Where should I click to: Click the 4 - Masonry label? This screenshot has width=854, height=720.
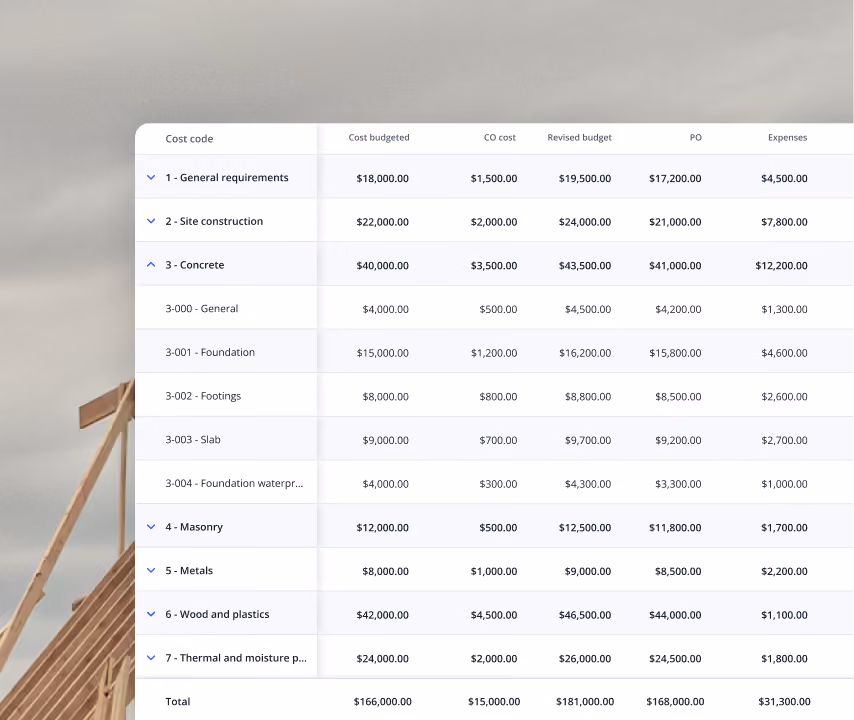click(194, 527)
